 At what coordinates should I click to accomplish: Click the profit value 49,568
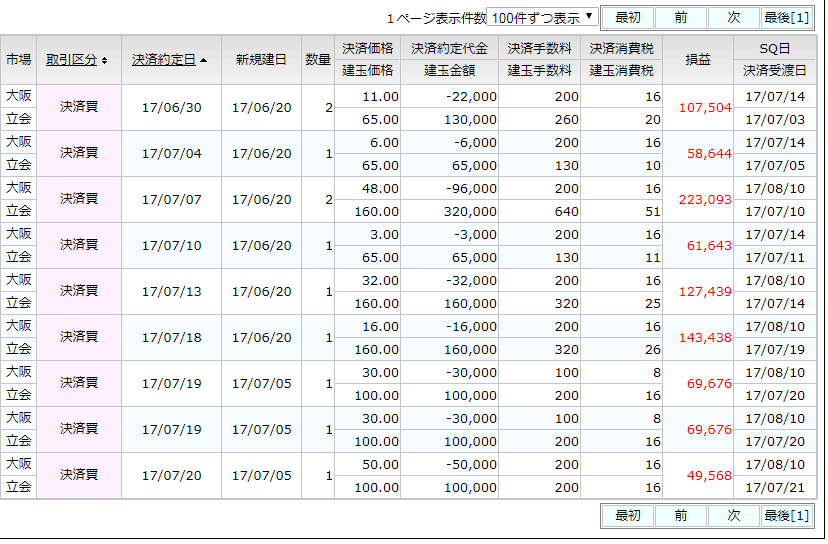(x=709, y=476)
